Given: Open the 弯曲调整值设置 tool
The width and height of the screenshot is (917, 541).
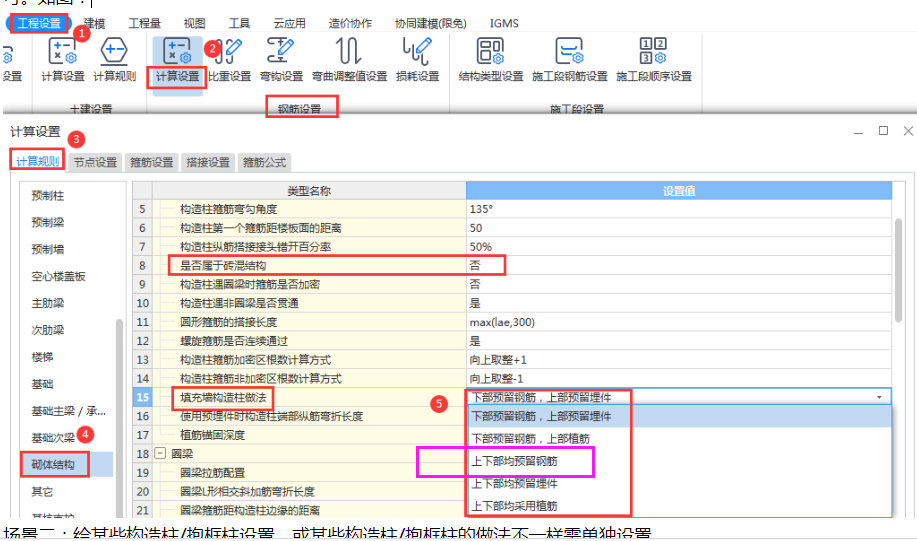Looking at the screenshot, I should tap(349, 60).
